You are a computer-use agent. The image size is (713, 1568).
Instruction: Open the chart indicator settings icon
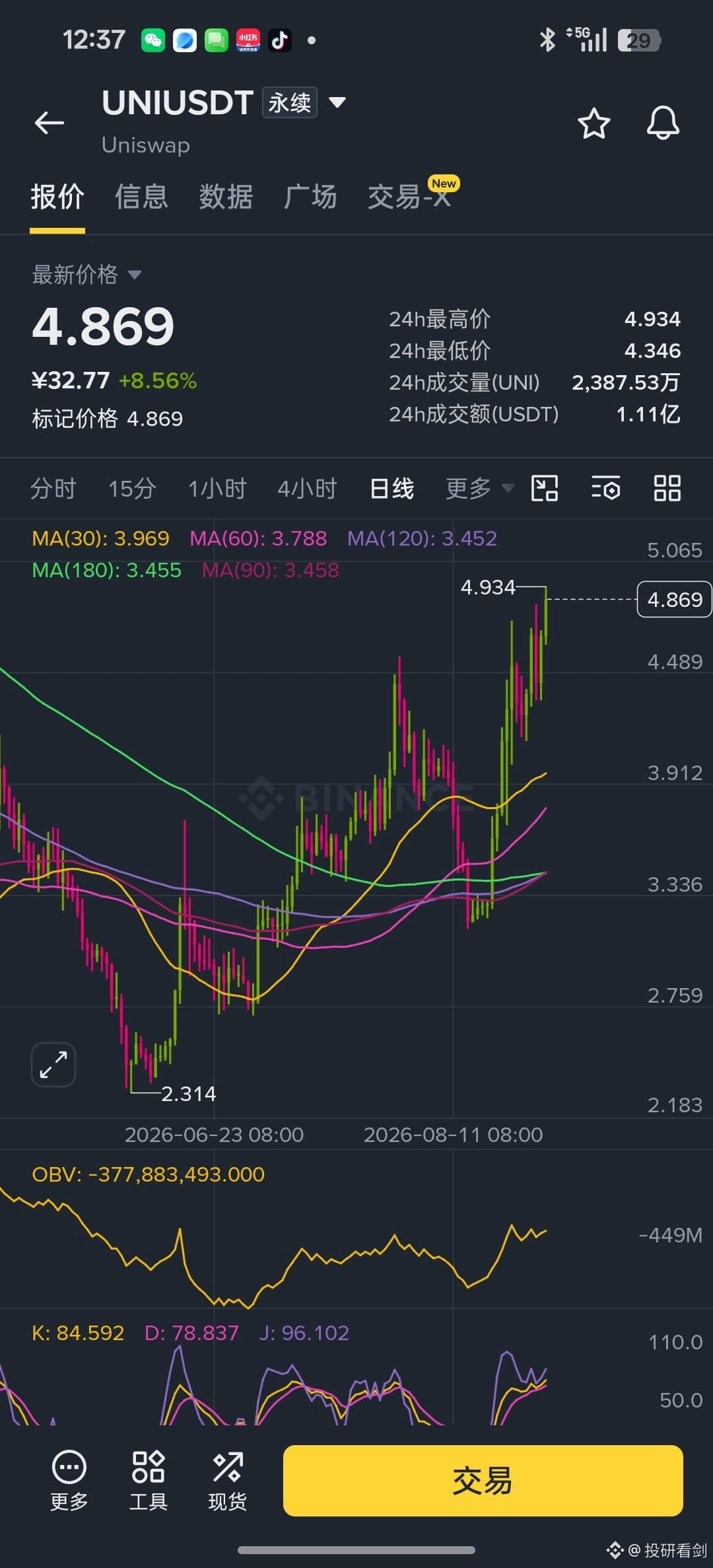coord(605,489)
